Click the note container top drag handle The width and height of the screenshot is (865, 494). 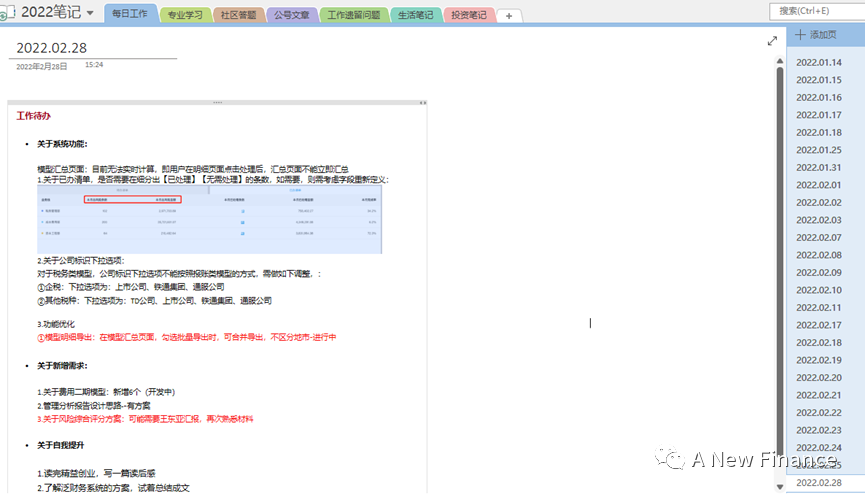click(x=217, y=103)
